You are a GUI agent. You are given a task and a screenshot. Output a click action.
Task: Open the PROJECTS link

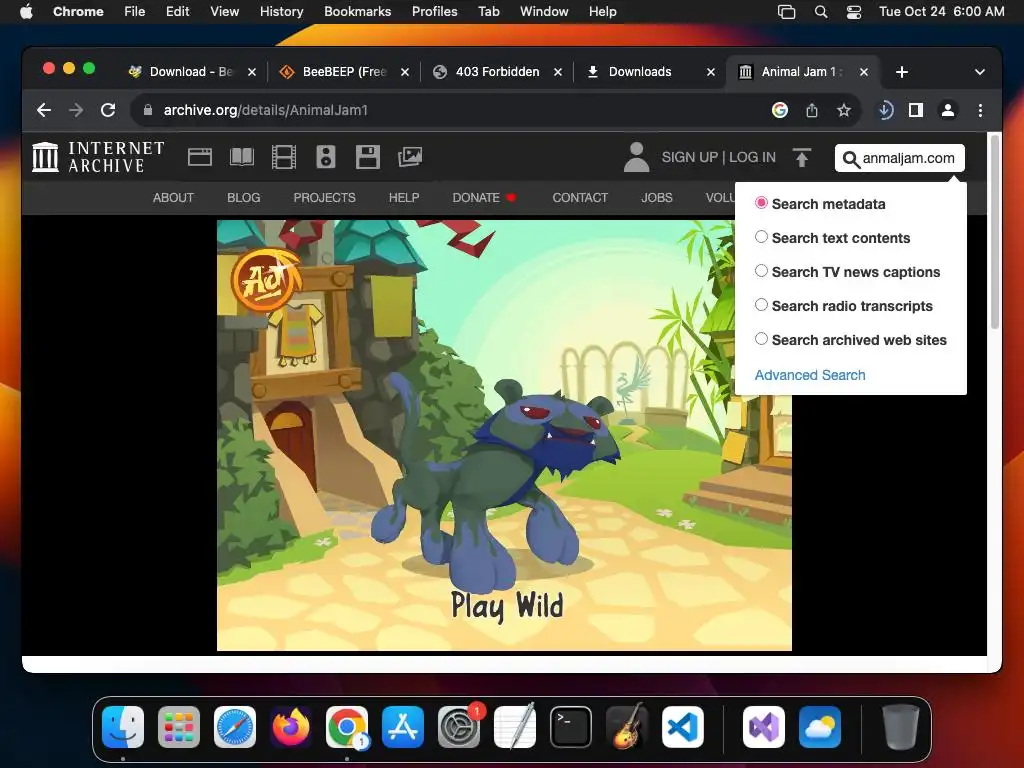point(325,198)
